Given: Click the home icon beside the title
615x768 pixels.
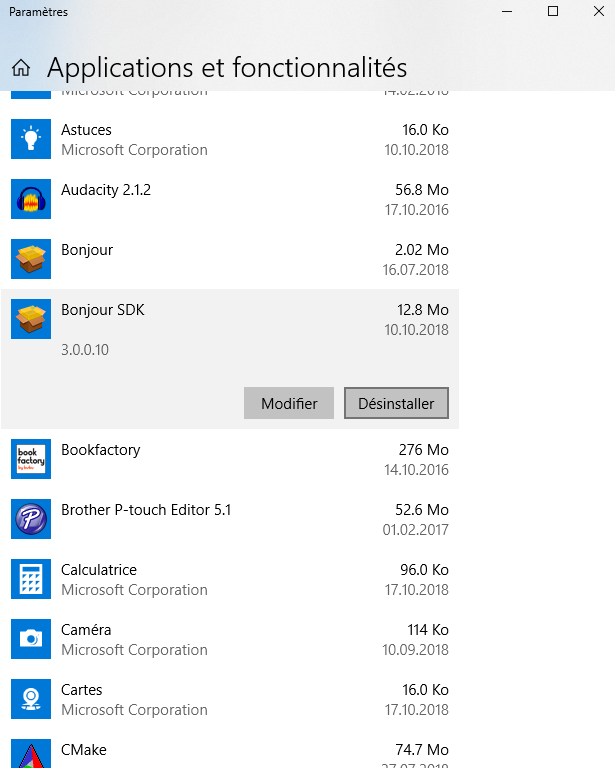Looking at the screenshot, I should pyautogui.click(x=21, y=68).
